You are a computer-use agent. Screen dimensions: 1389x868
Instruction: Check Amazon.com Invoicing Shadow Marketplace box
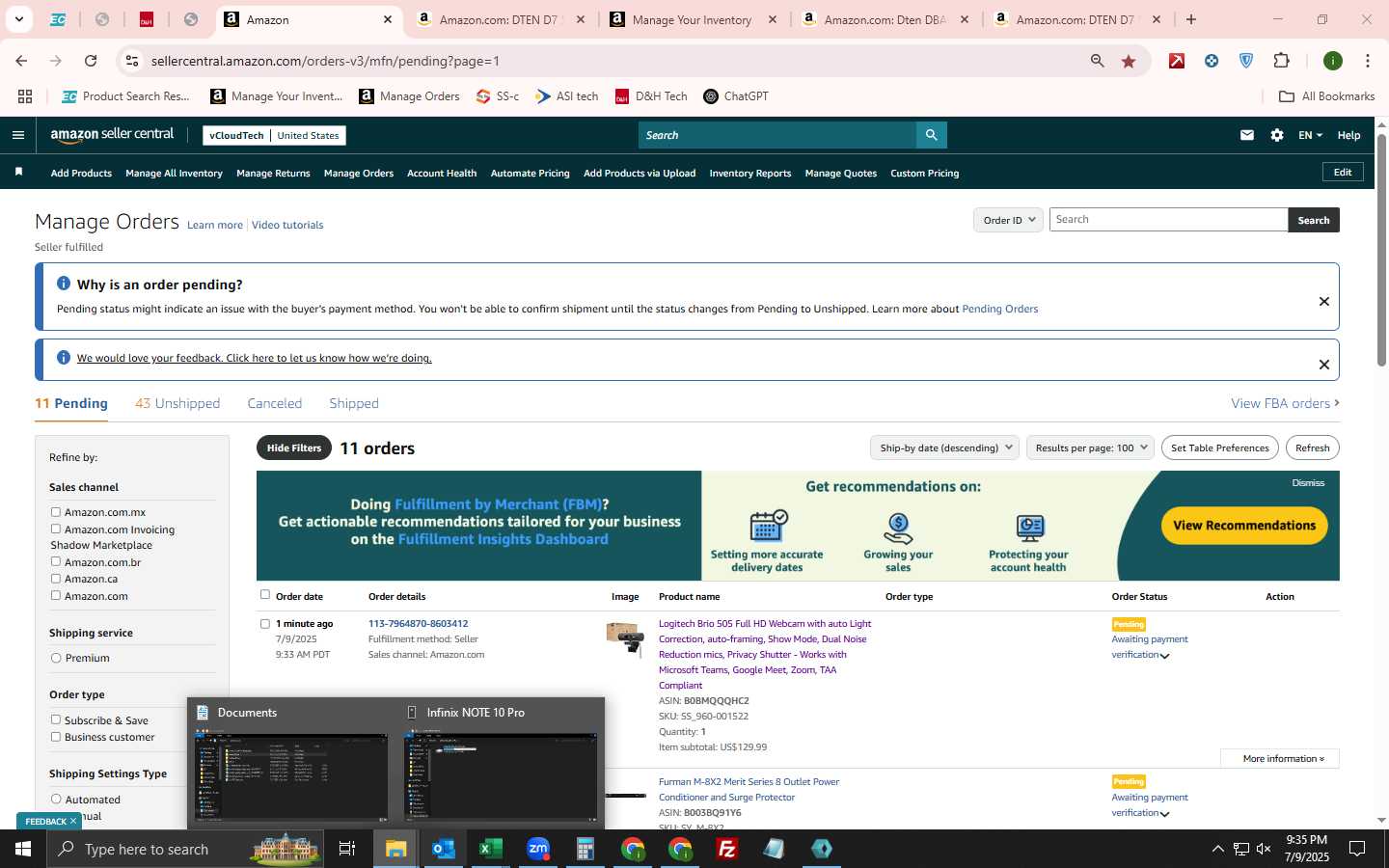coord(56,529)
